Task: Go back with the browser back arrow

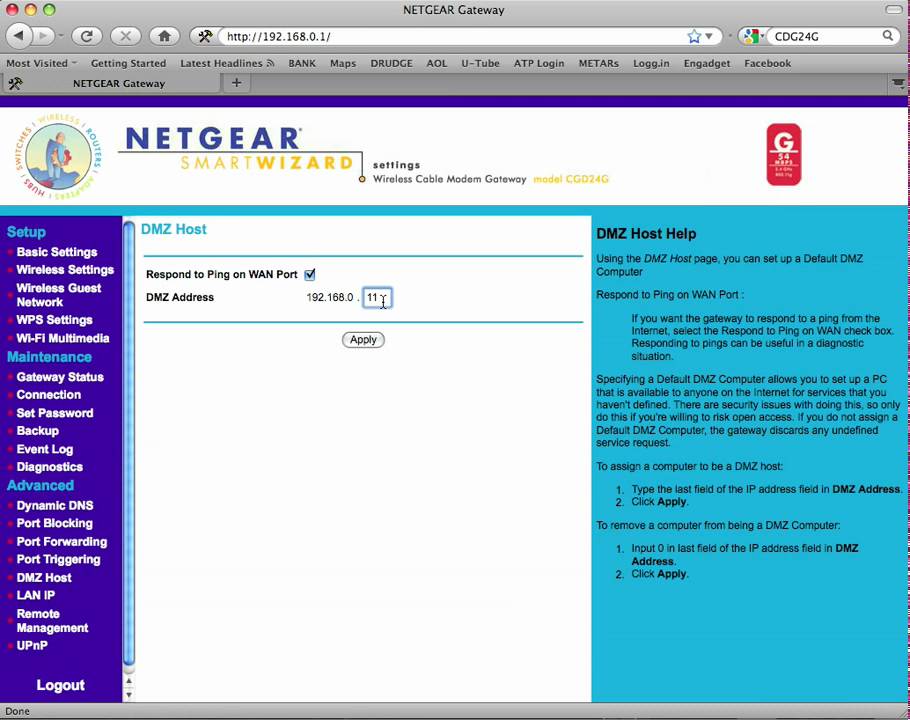Action: [x=19, y=36]
